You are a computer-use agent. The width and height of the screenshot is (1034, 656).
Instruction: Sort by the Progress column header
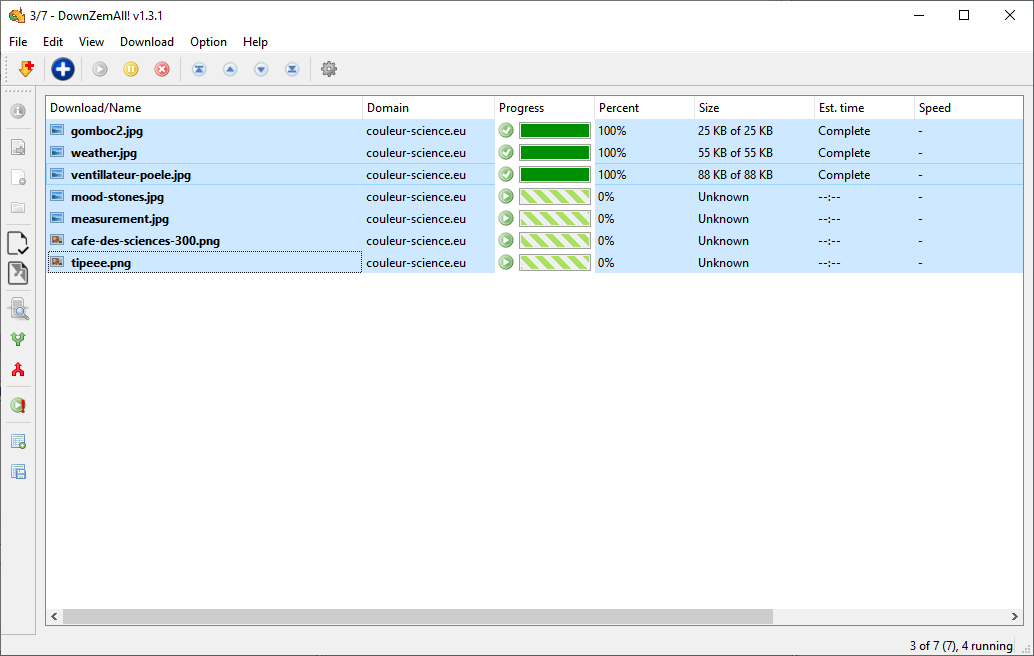545,107
